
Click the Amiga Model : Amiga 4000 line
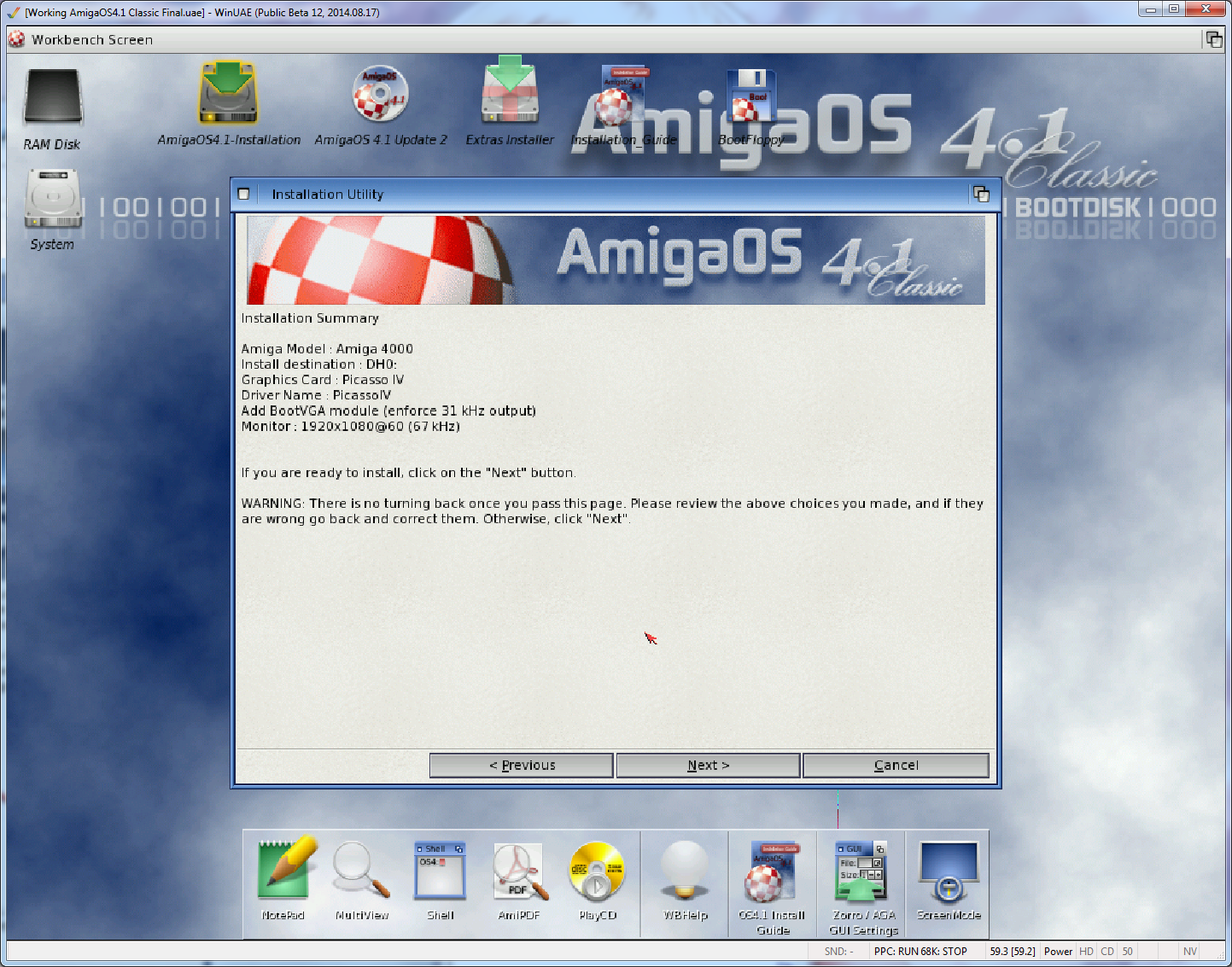coord(327,348)
